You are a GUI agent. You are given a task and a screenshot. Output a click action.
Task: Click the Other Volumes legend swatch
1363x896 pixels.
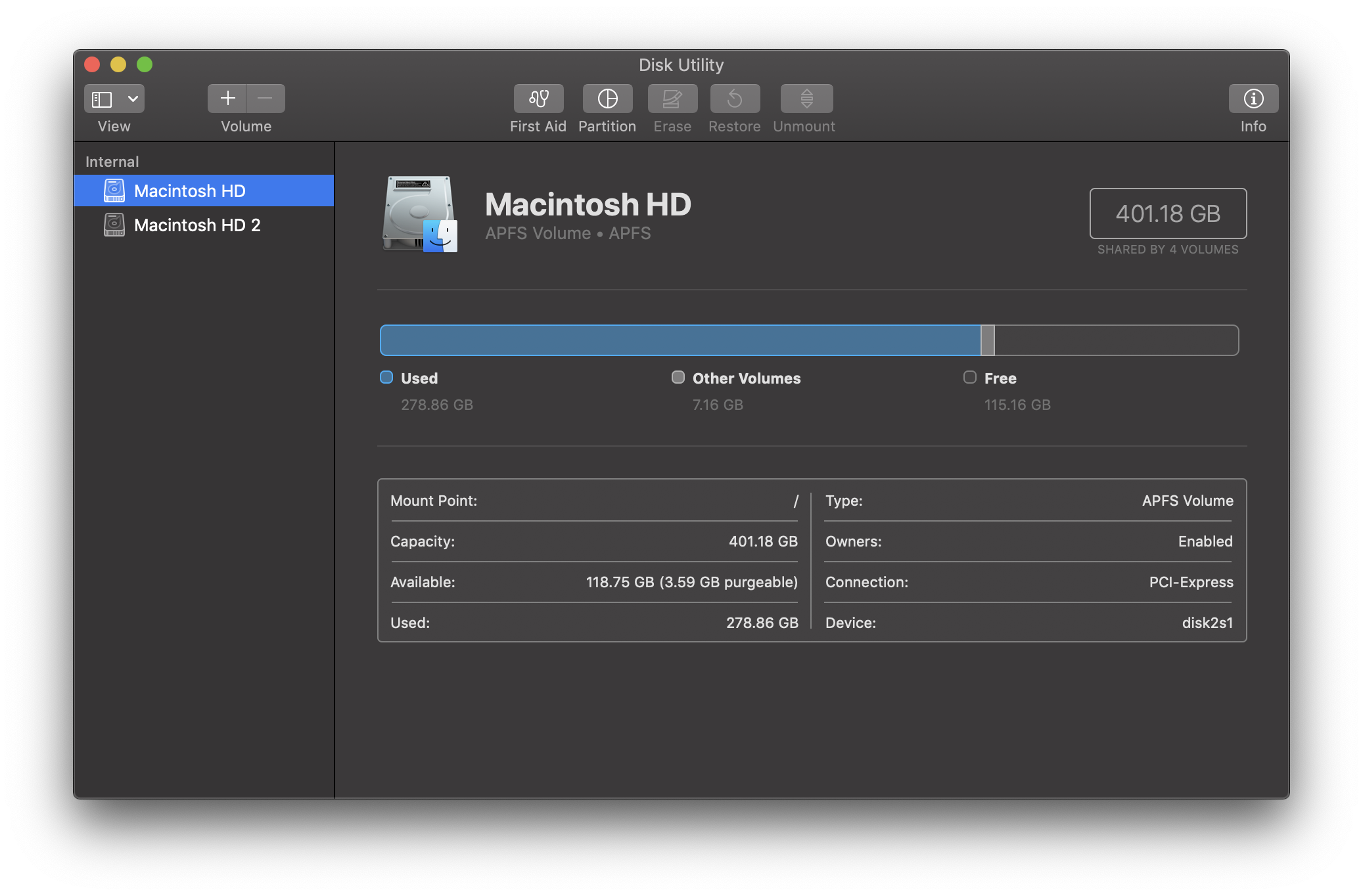678,377
